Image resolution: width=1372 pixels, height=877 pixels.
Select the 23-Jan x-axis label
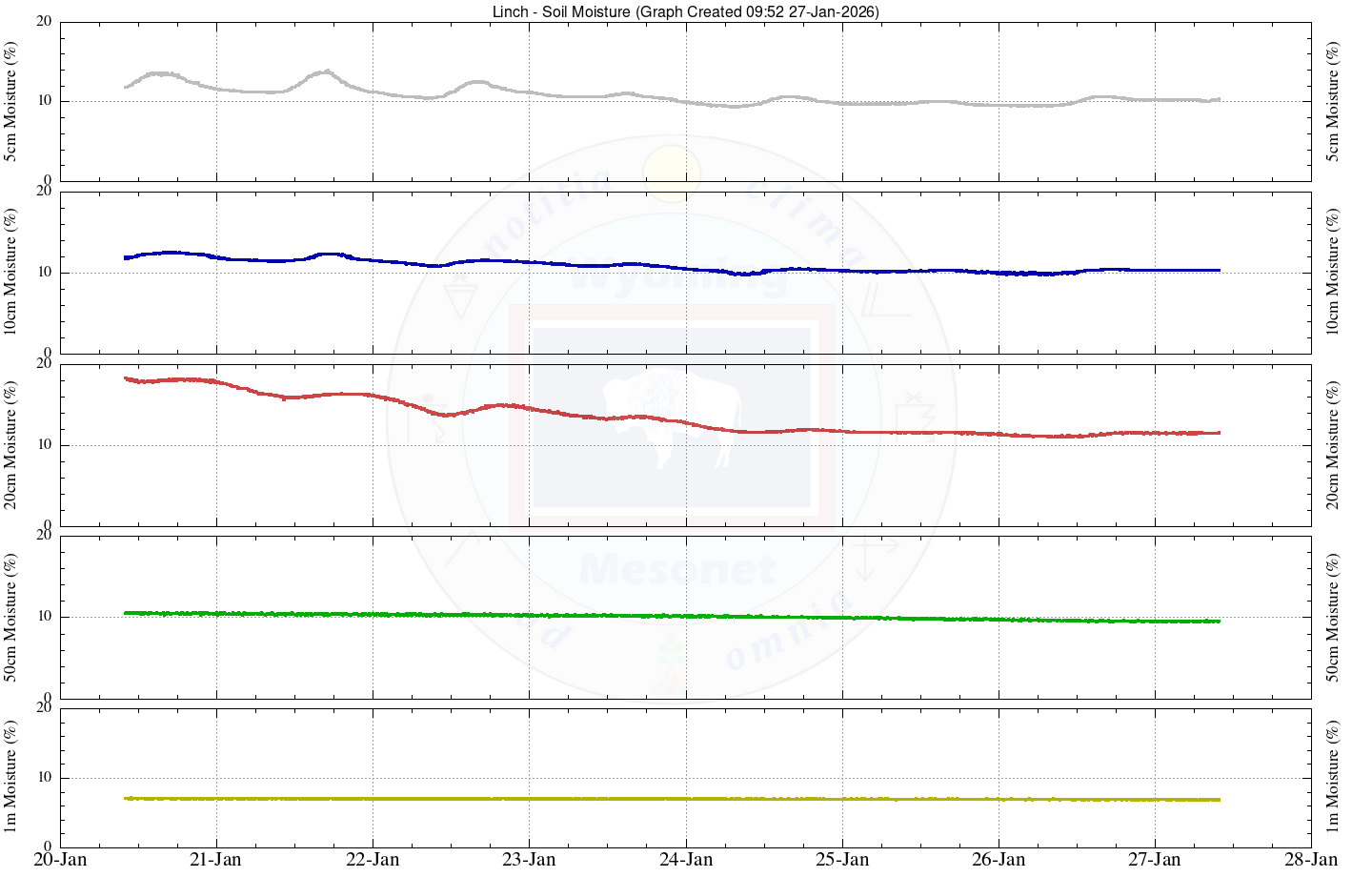pos(529,860)
